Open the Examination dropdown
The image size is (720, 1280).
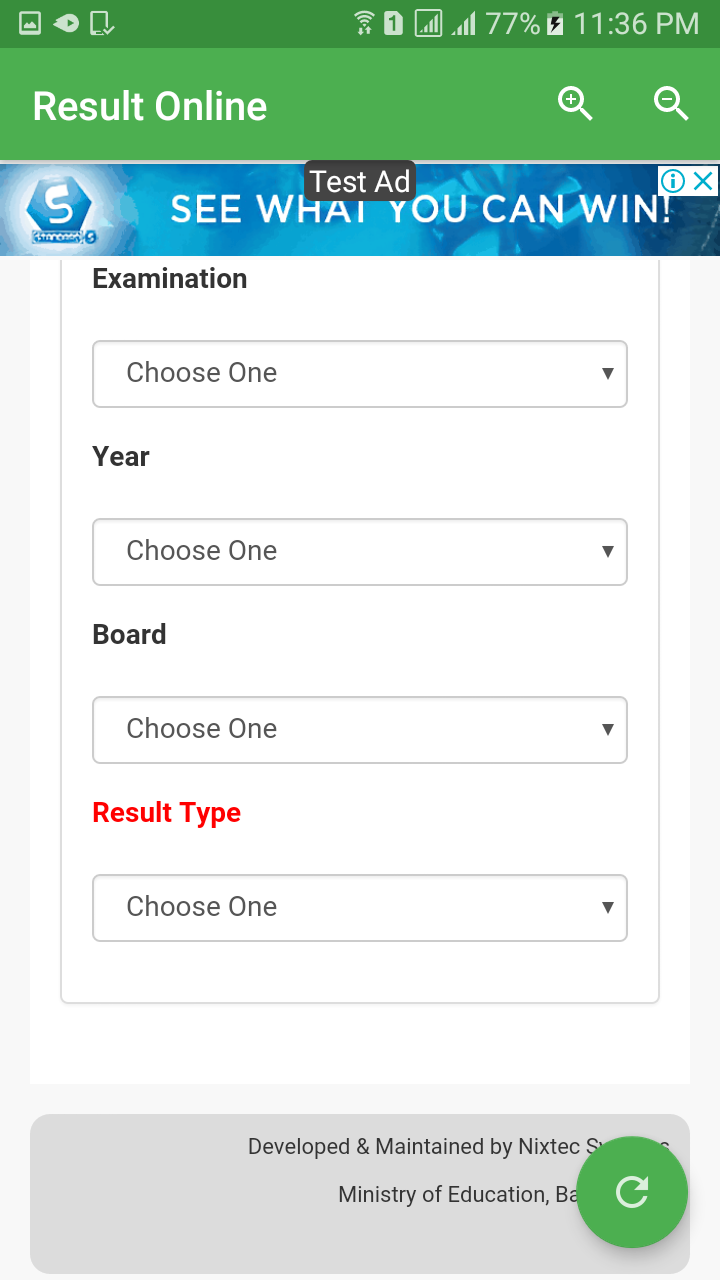[360, 374]
